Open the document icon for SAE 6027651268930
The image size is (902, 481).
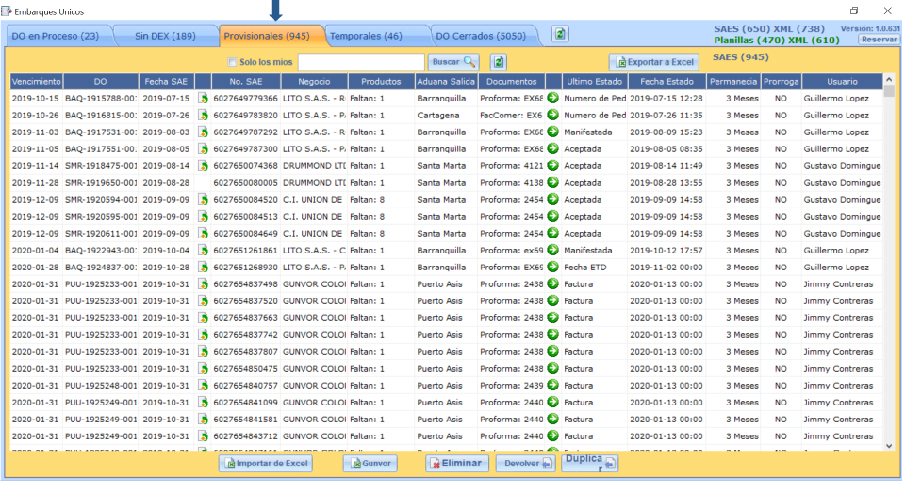[x=203, y=267]
